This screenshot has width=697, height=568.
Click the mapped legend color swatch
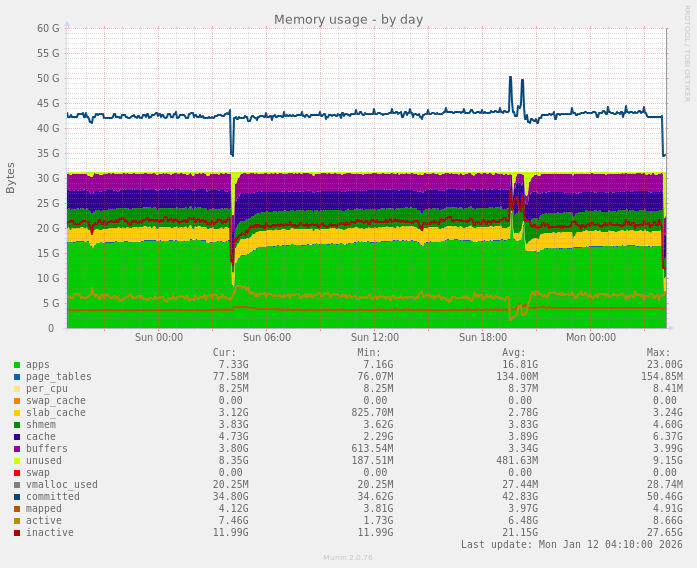click(17, 509)
